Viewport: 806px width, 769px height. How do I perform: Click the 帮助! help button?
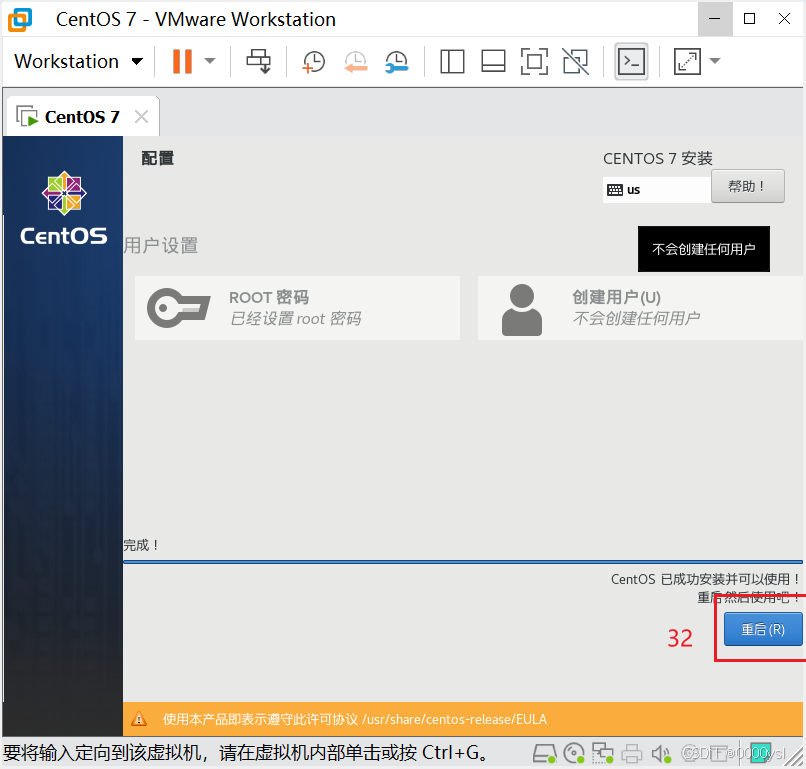(747, 186)
